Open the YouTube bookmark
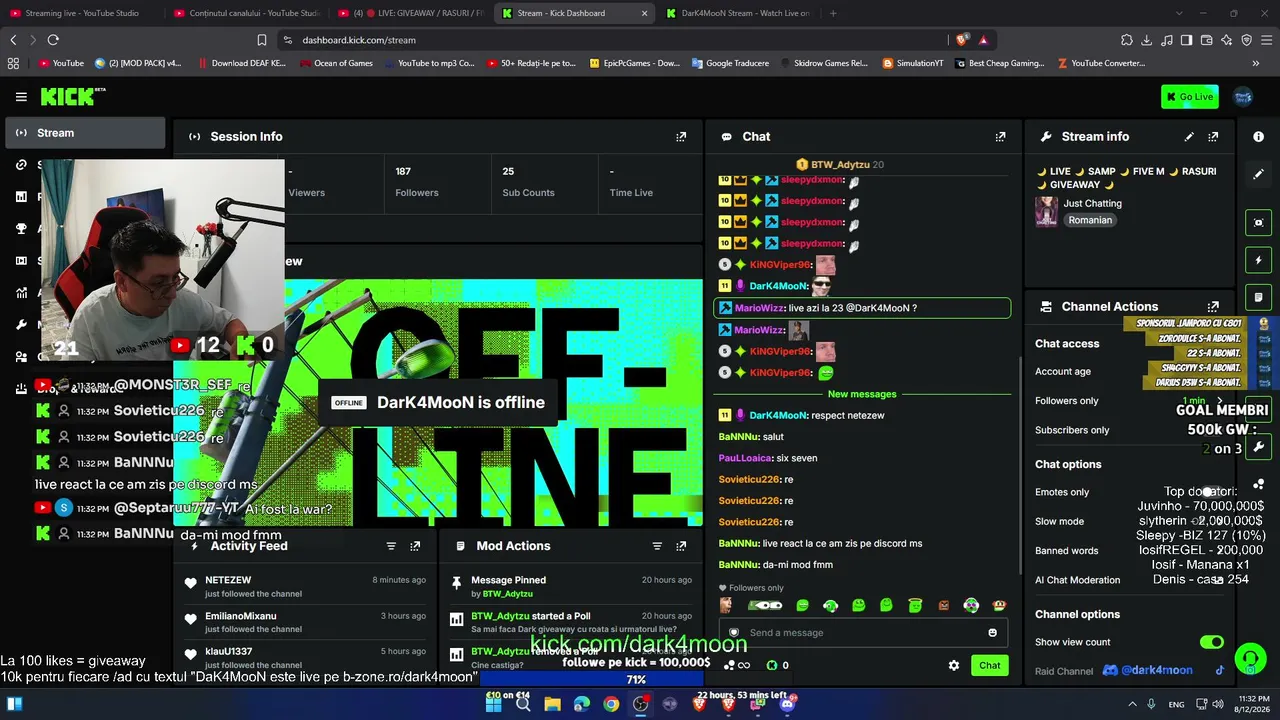Screen dimensions: 1280x720 pos(61,63)
